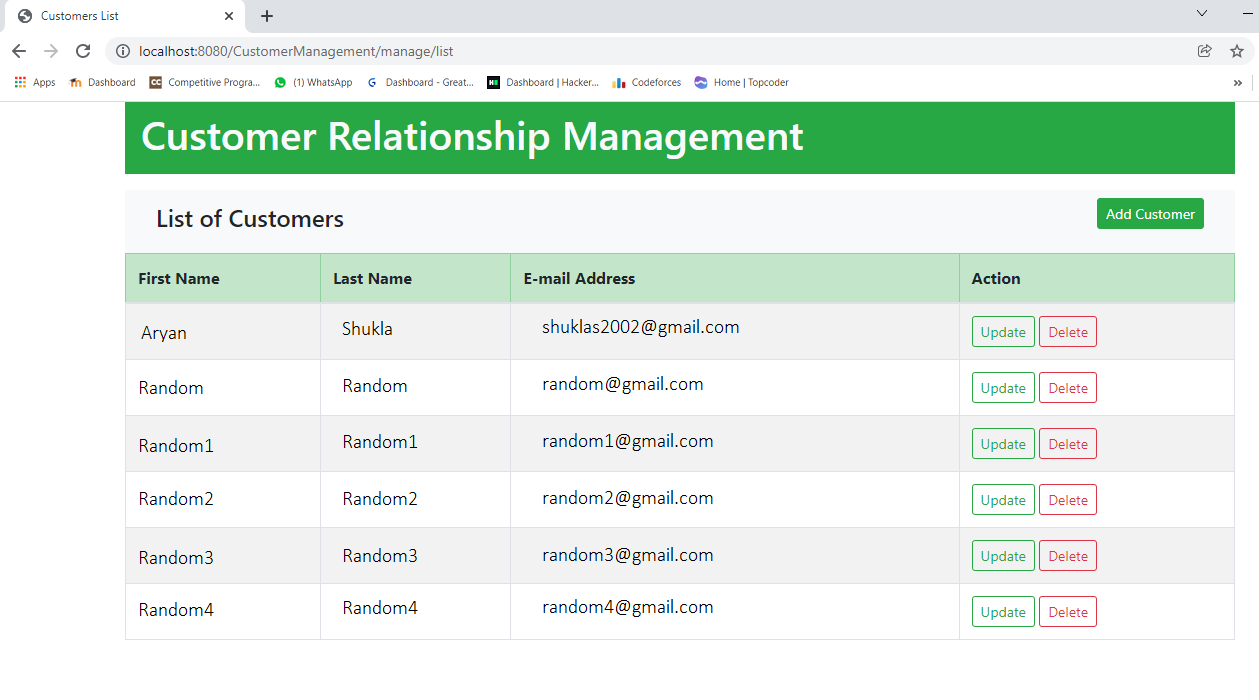The height and width of the screenshot is (700, 1259).
Task: Click the Add Customer button
Action: 1150,213
